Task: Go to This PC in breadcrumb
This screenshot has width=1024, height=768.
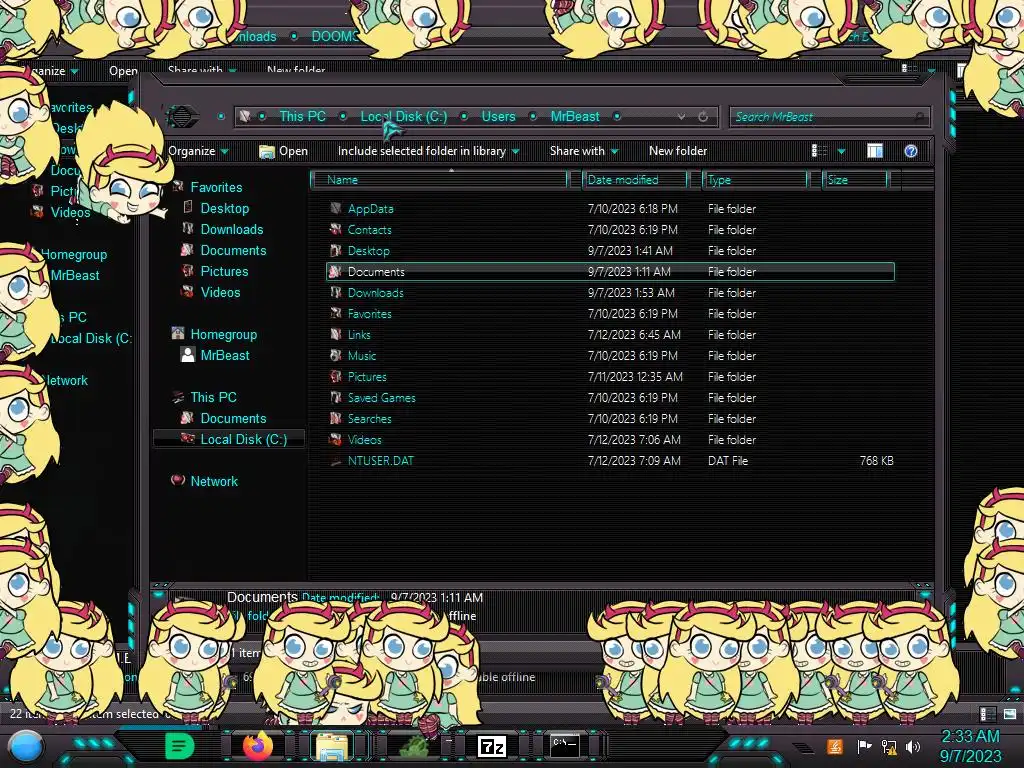Action: click(x=302, y=116)
